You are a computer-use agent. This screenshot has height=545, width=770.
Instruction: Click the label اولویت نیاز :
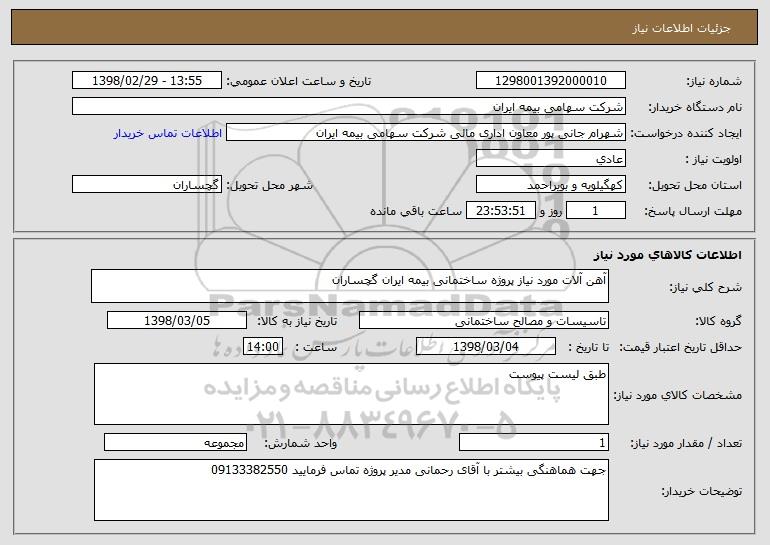tap(714, 159)
